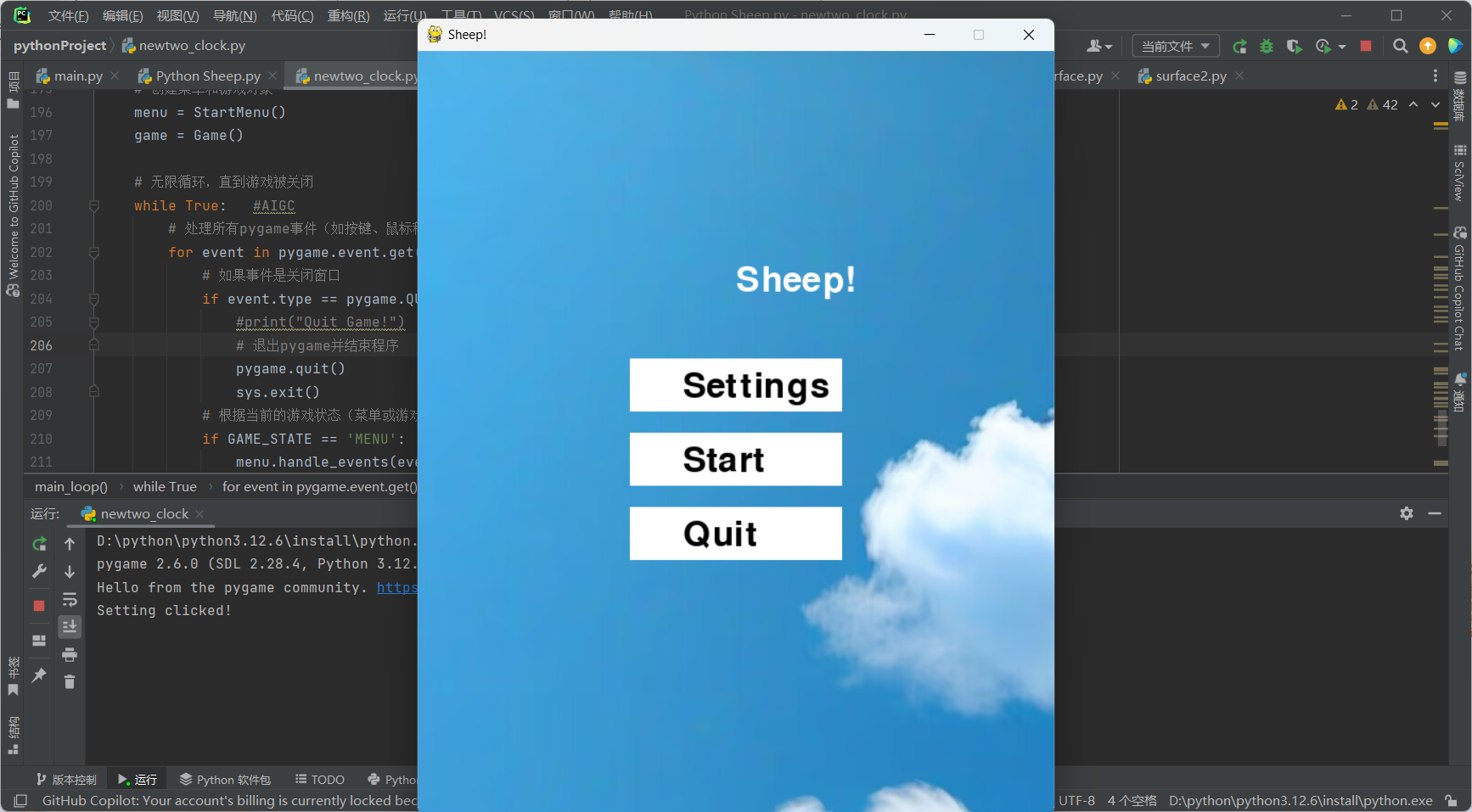The image size is (1472, 812).
Task: Click the while True breadcrumb
Action: point(165,487)
